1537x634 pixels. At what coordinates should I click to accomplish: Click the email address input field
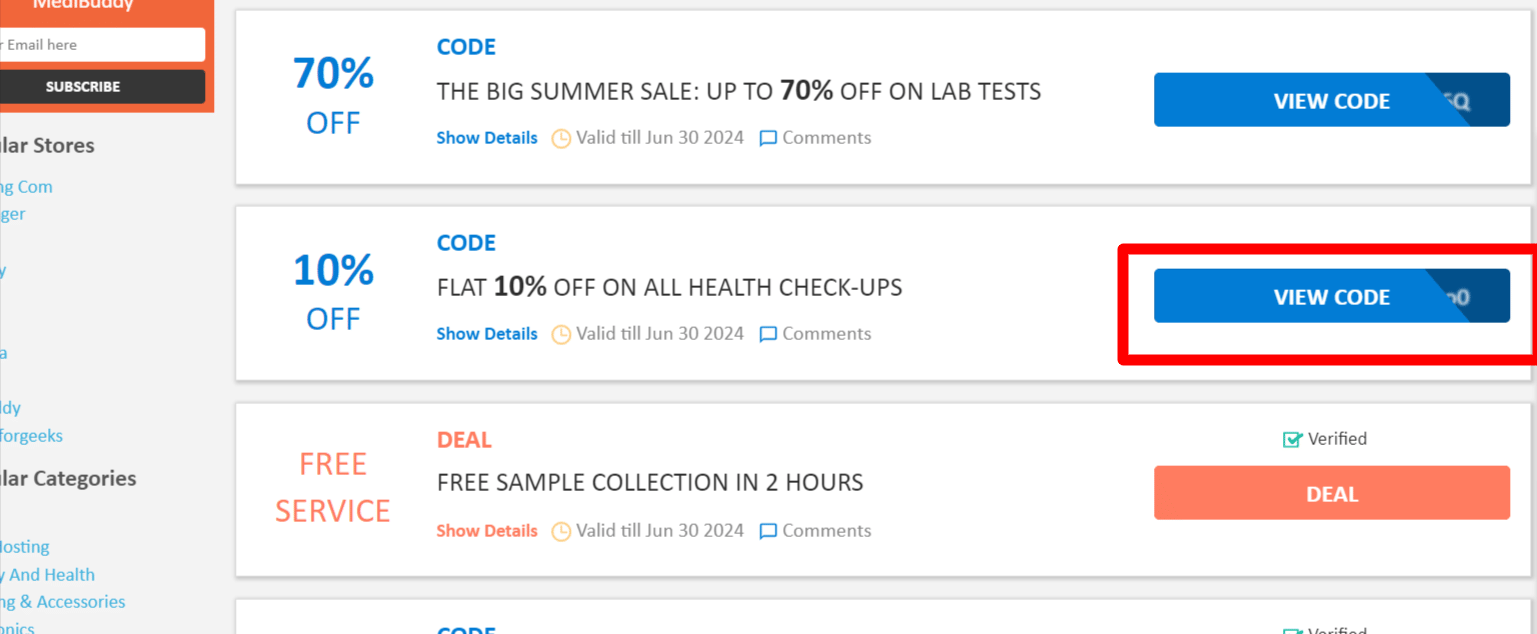(x=100, y=44)
